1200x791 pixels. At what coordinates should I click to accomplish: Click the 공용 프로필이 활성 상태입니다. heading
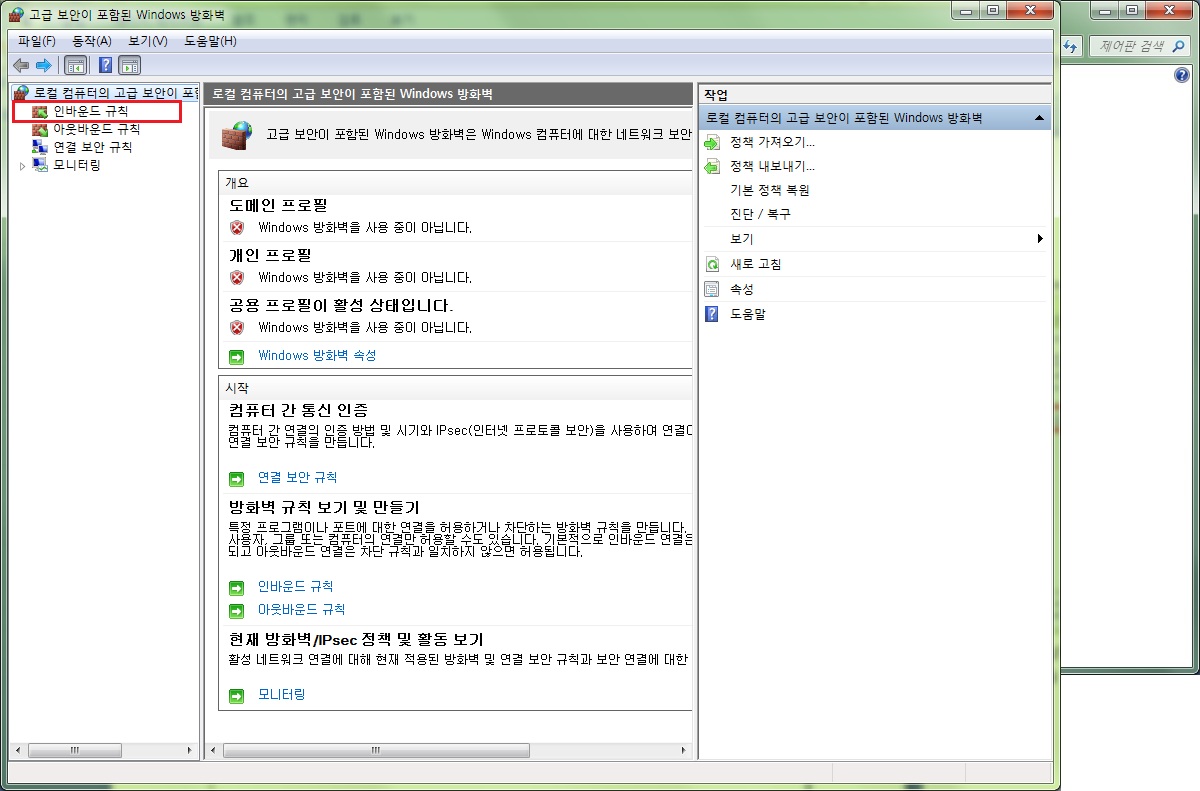[x=341, y=305]
